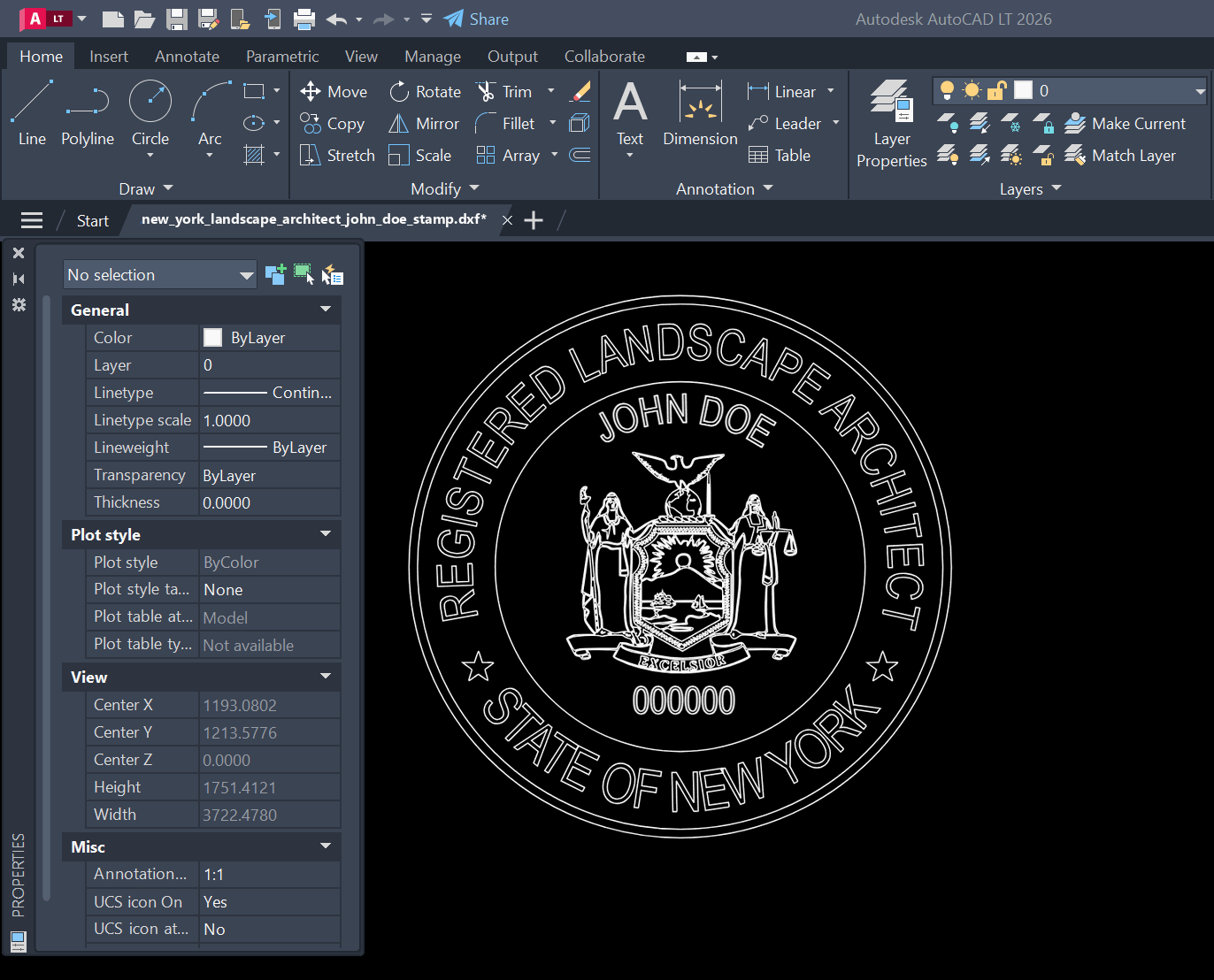Viewport: 1214px width, 980px height.
Task: Click the Erase tool eraser icon
Action: (x=580, y=91)
